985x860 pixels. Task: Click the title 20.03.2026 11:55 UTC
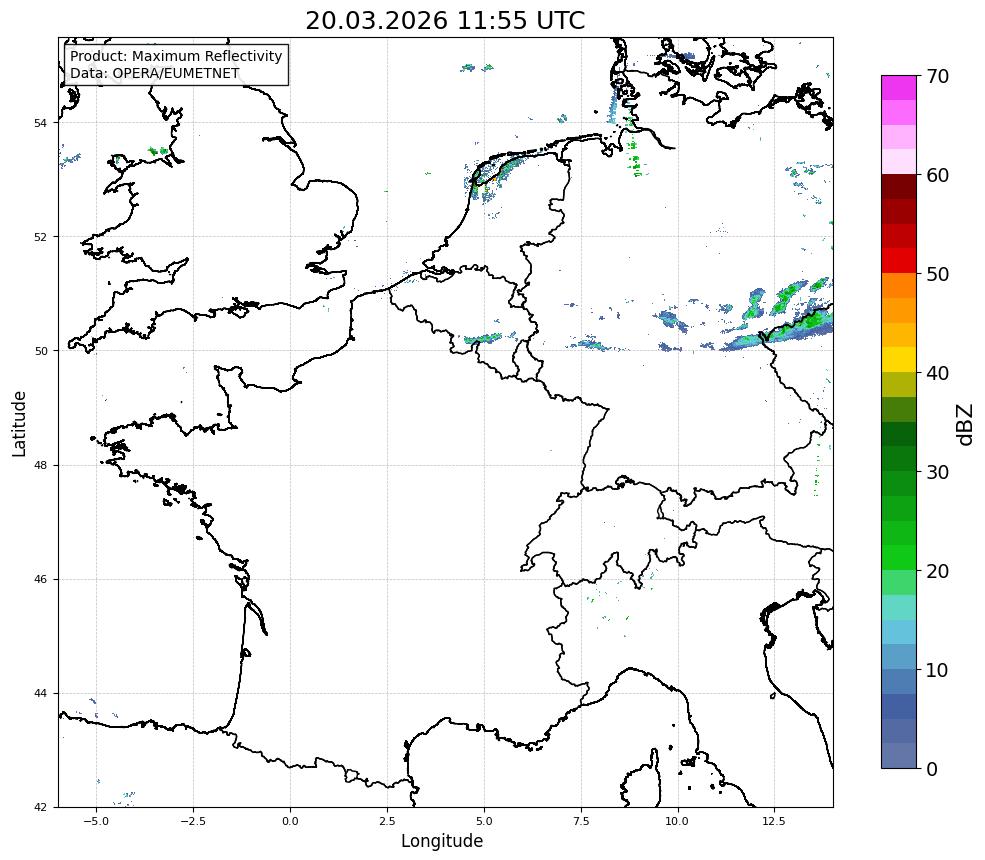click(x=445, y=20)
